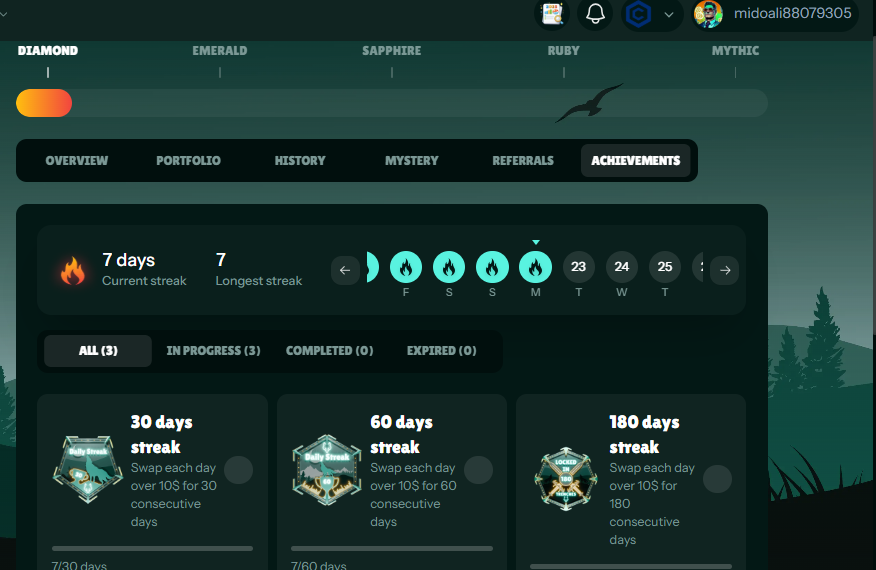876x570 pixels.
Task: Click the orange tier progress bar fill
Action: [44, 103]
